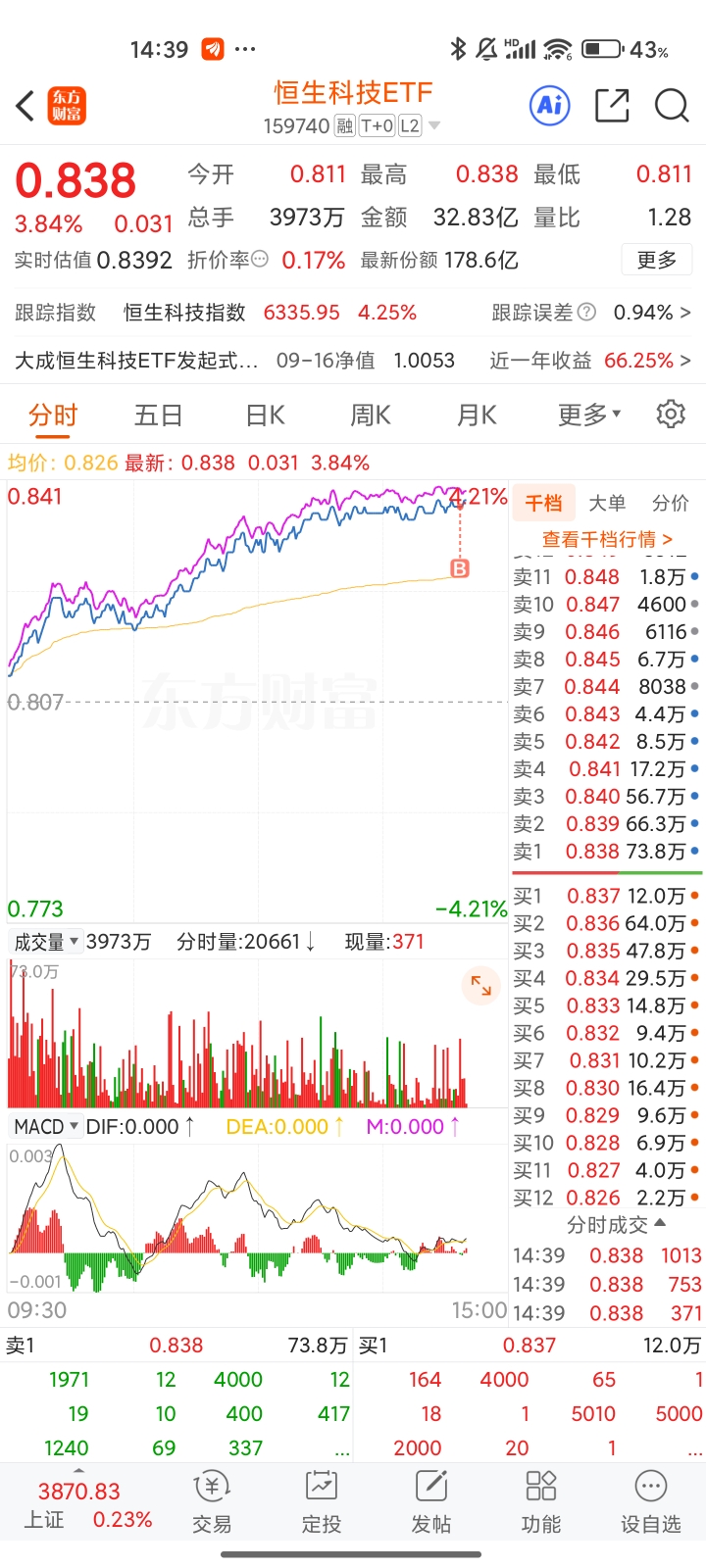706x1568 pixels.
Task: Expand stock code dropdown triangle
Action: coord(434,125)
